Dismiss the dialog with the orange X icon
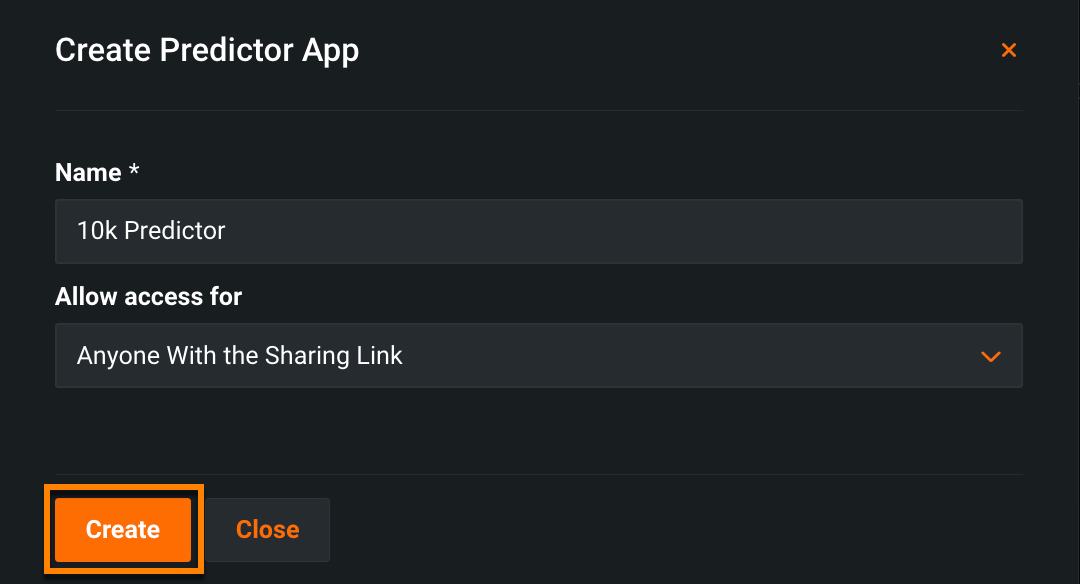This screenshot has width=1080, height=584. tap(1008, 50)
